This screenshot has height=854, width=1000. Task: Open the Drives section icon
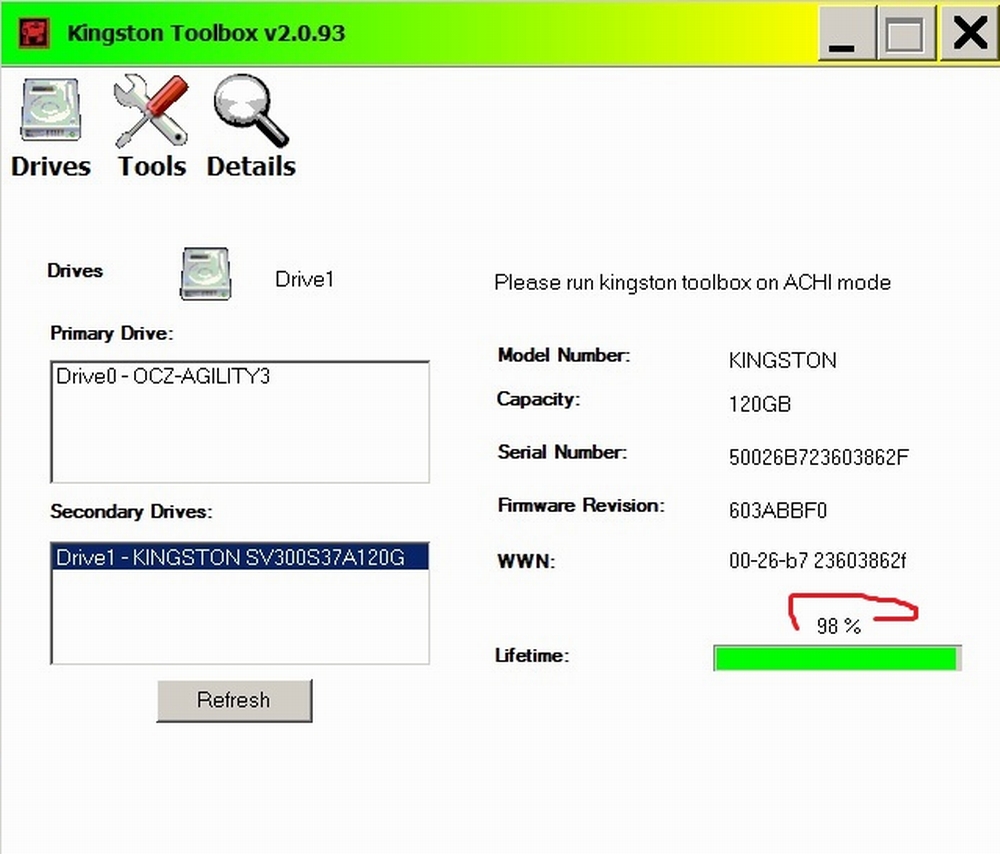click(x=51, y=109)
